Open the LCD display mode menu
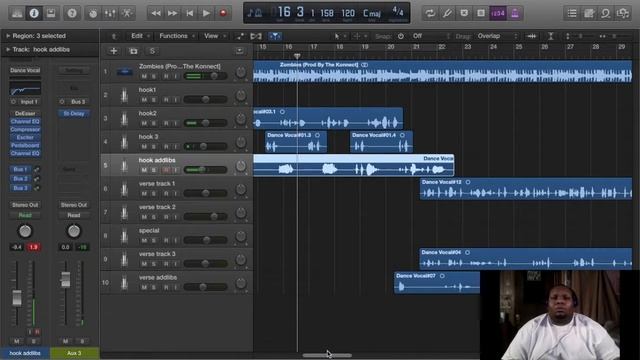Screen dimensions: 640x360 click(x=256, y=13)
